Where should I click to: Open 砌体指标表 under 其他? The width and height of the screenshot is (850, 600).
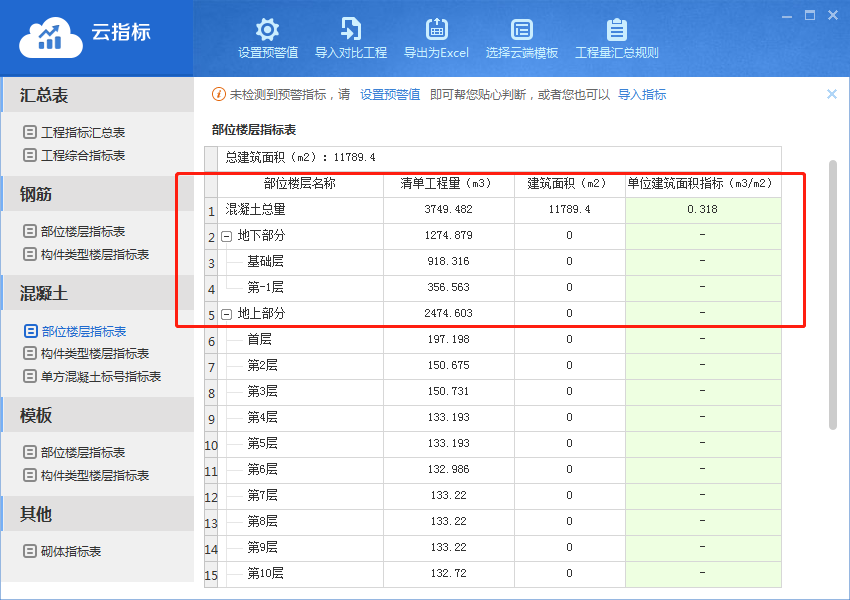[71, 552]
